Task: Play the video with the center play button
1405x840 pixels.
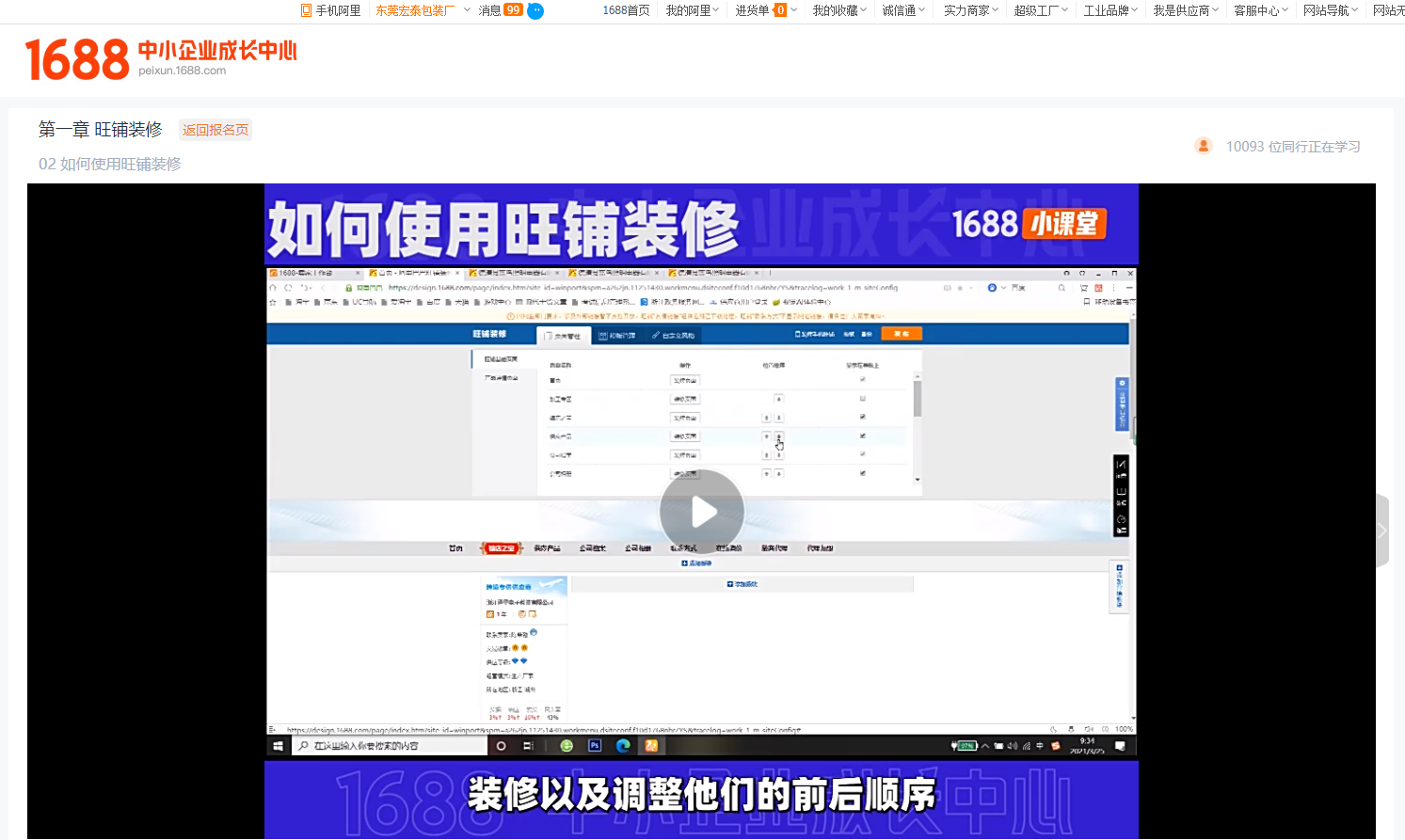Action: (x=702, y=512)
